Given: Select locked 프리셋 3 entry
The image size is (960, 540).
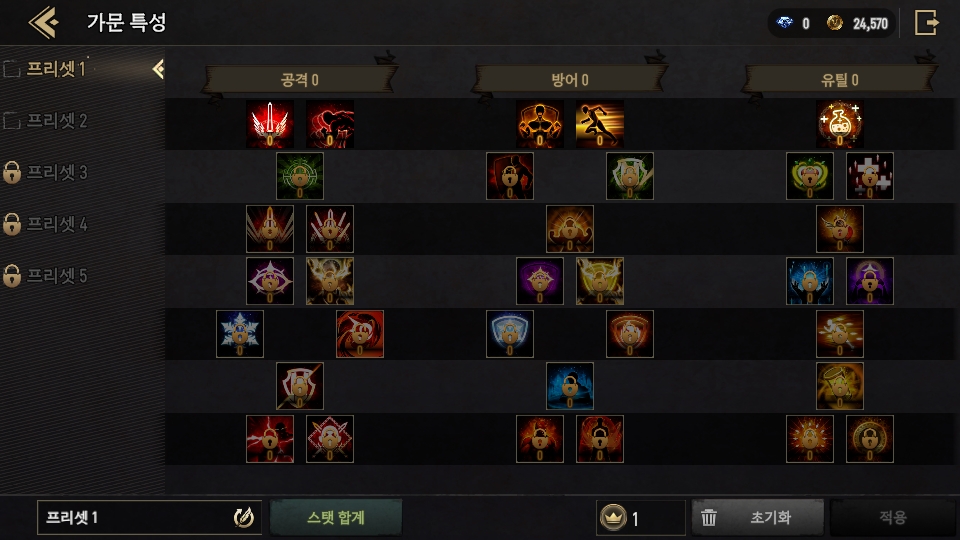Looking at the screenshot, I should pos(46,173).
